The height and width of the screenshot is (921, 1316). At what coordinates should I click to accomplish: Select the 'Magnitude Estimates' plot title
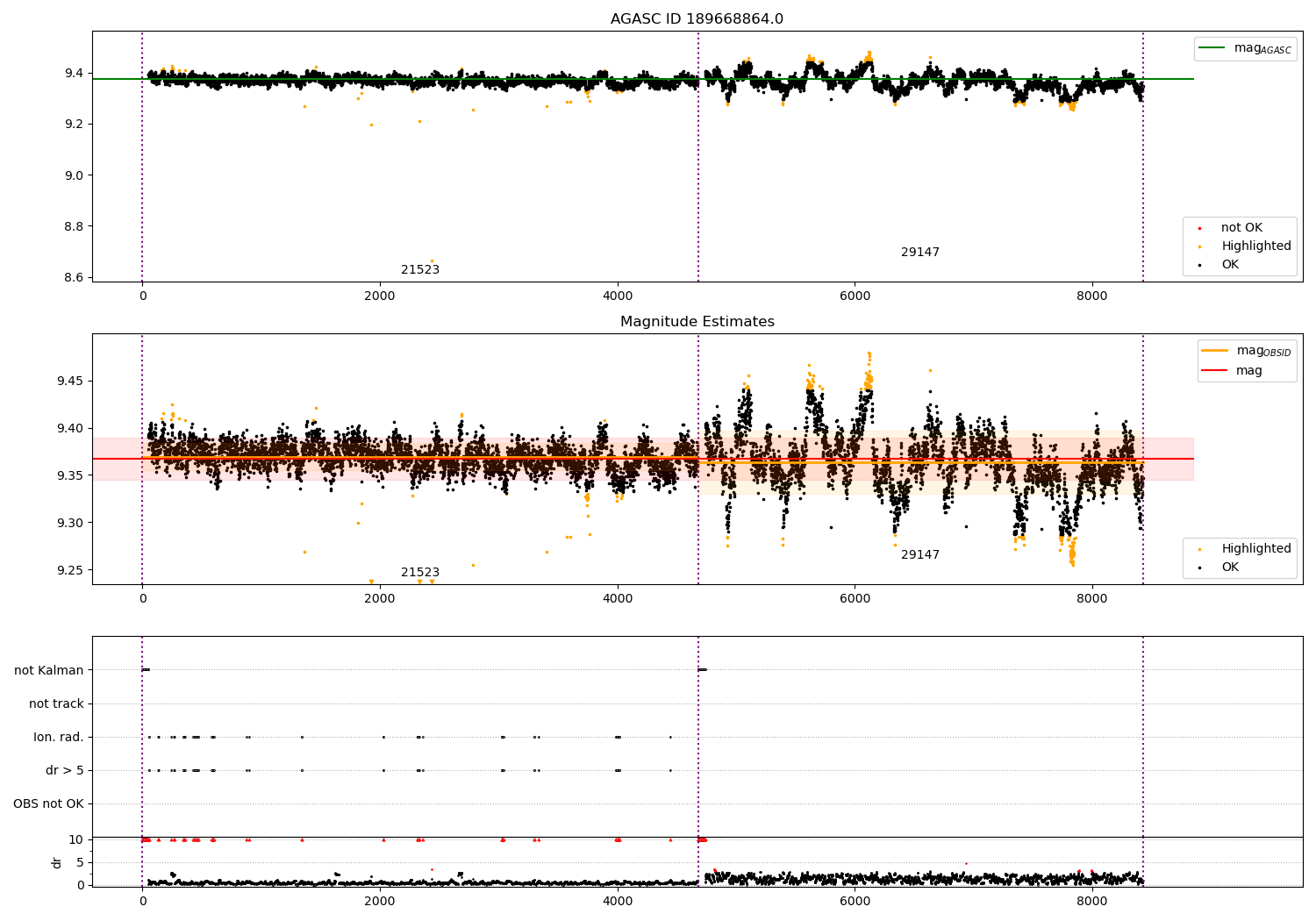(697, 322)
